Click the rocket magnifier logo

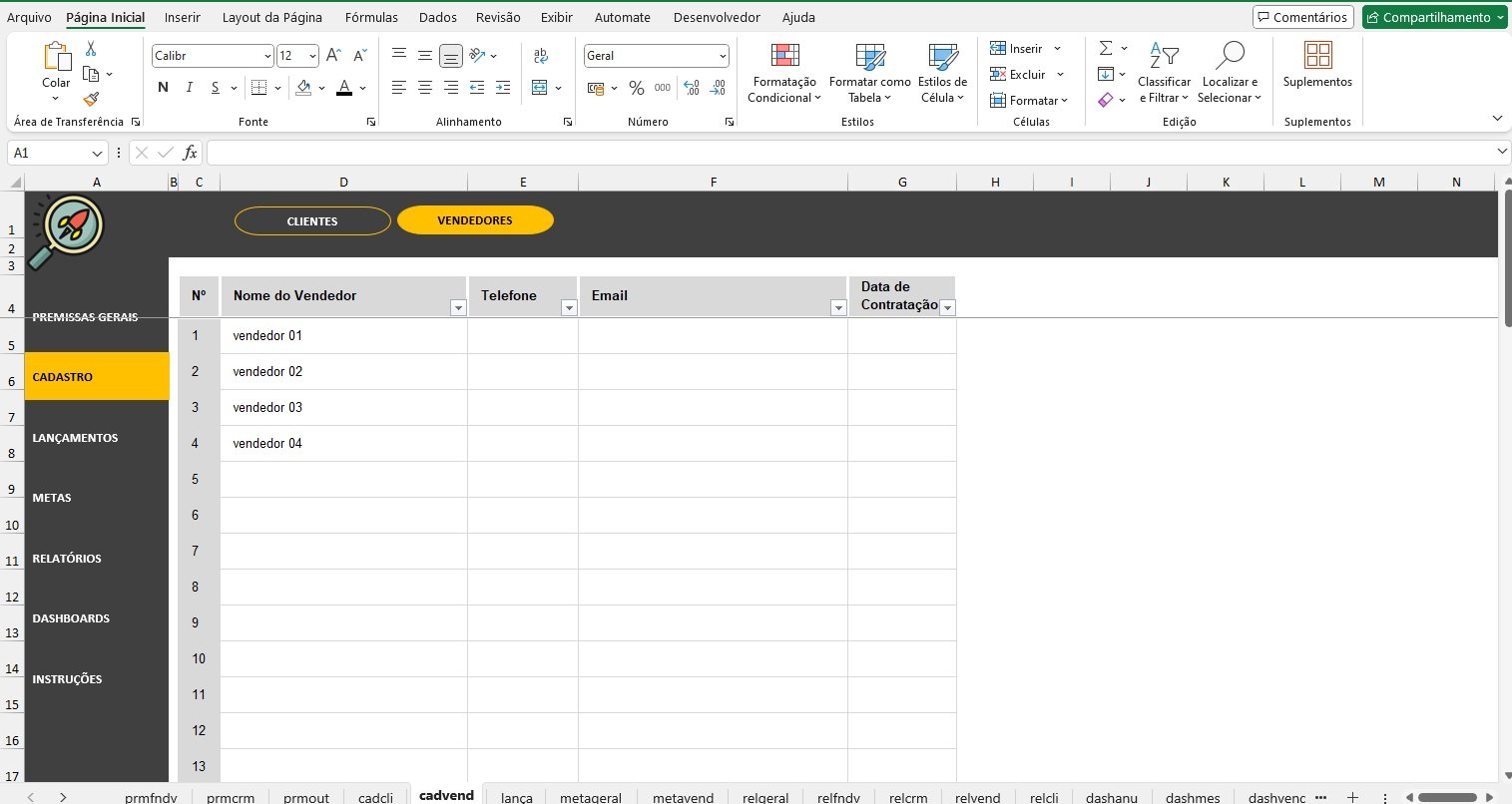click(66, 230)
